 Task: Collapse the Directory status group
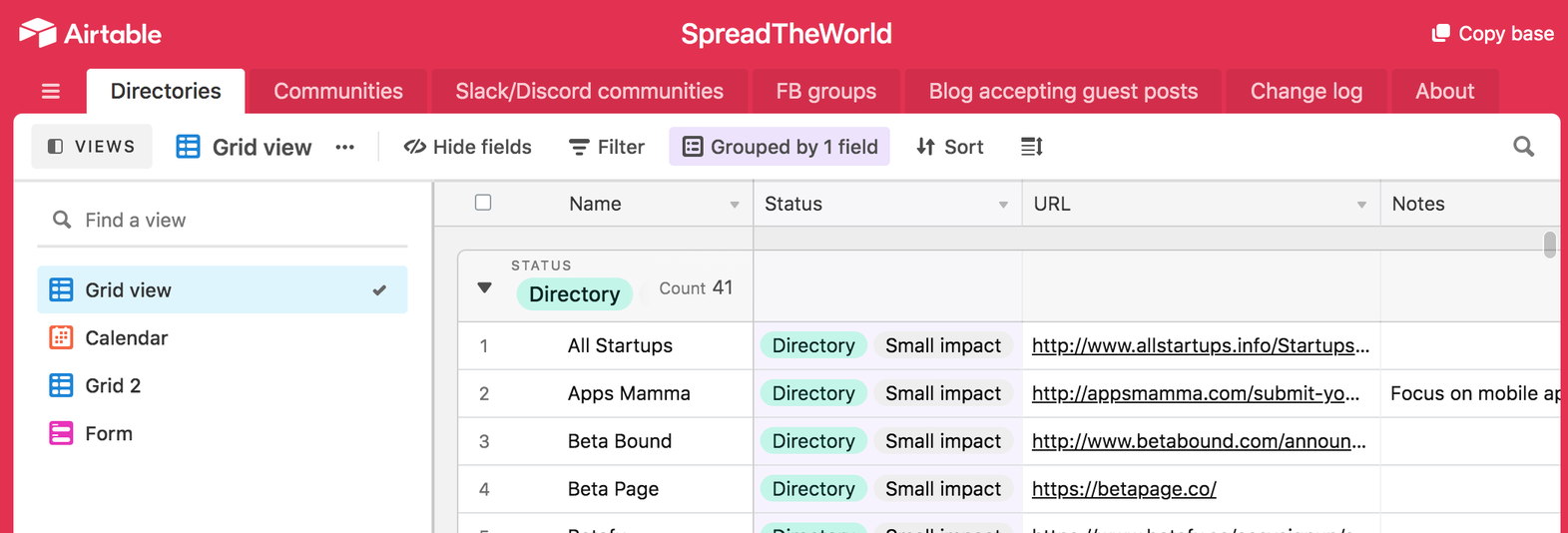coord(485,287)
